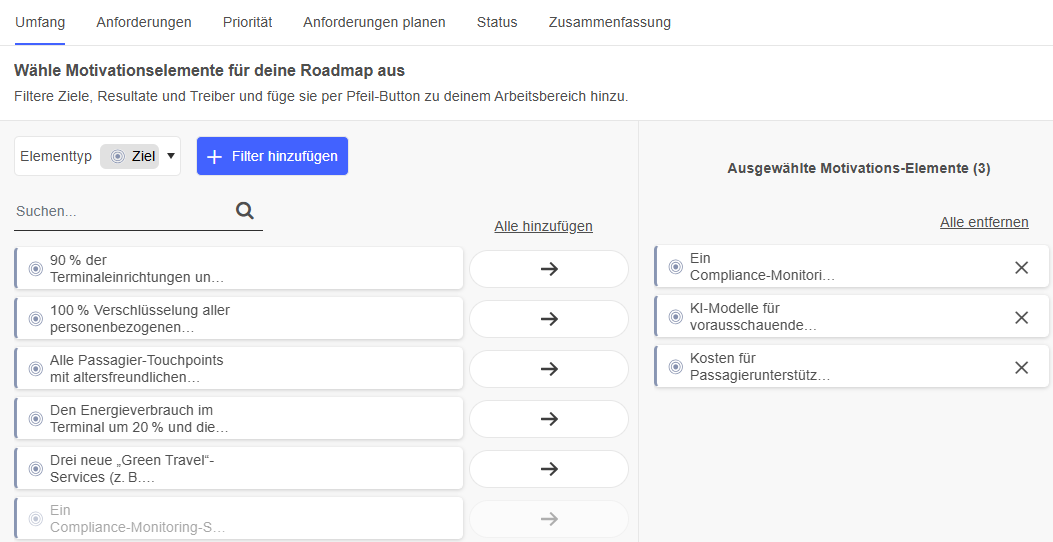Remove 'KI-Modelle für vorausschauende' selected element
This screenshot has width=1053, height=542.
coord(1021,317)
